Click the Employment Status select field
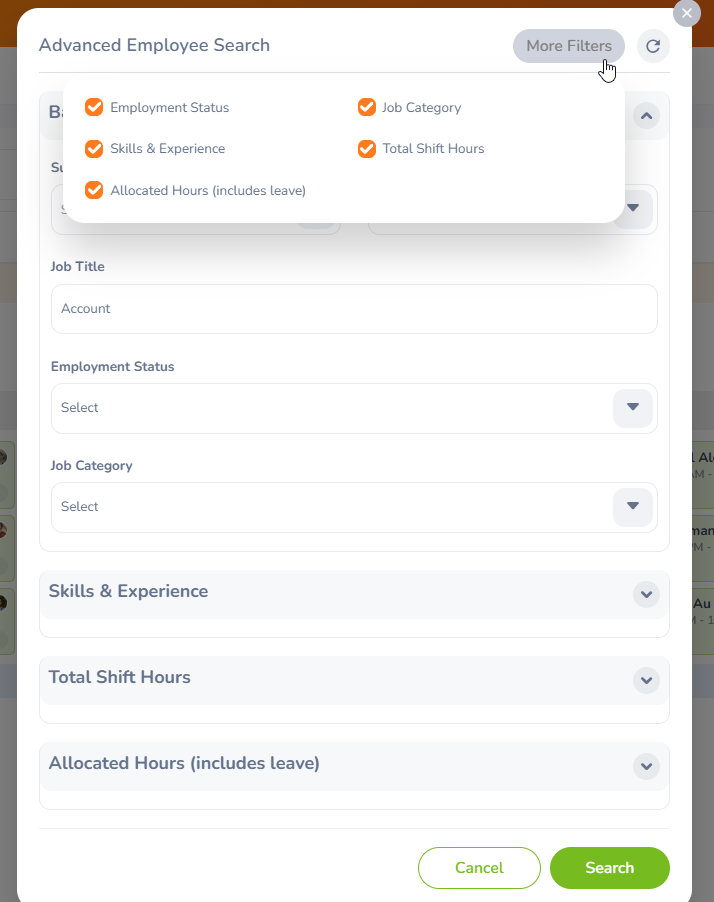Image resolution: width=714 pixels, height=902 pixels. tap(330, 408)
